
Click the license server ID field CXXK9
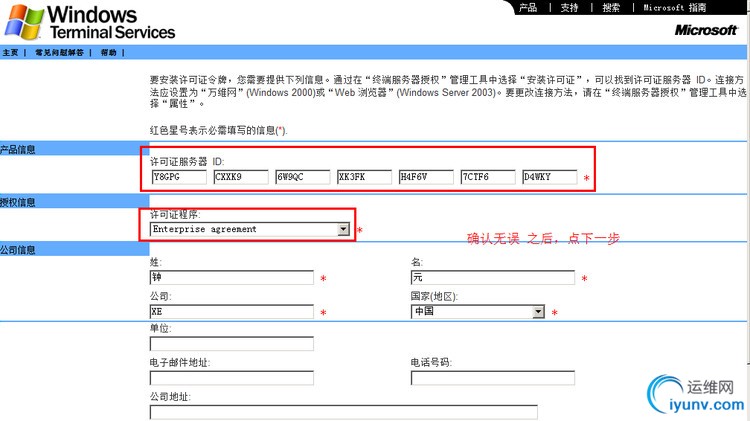pyautogui.click(x=241, y=177)
